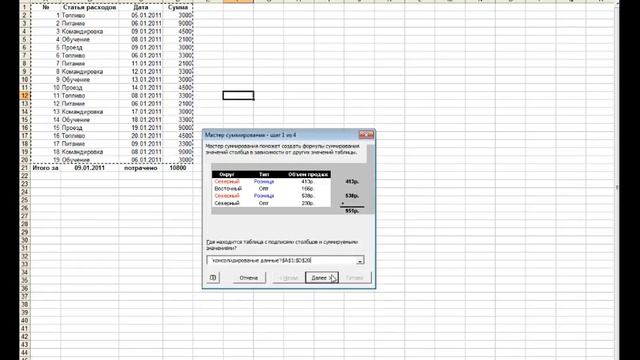Collapse dialog with the range picker button
This screenshot has width=640, height=360.
click(360, 260)
